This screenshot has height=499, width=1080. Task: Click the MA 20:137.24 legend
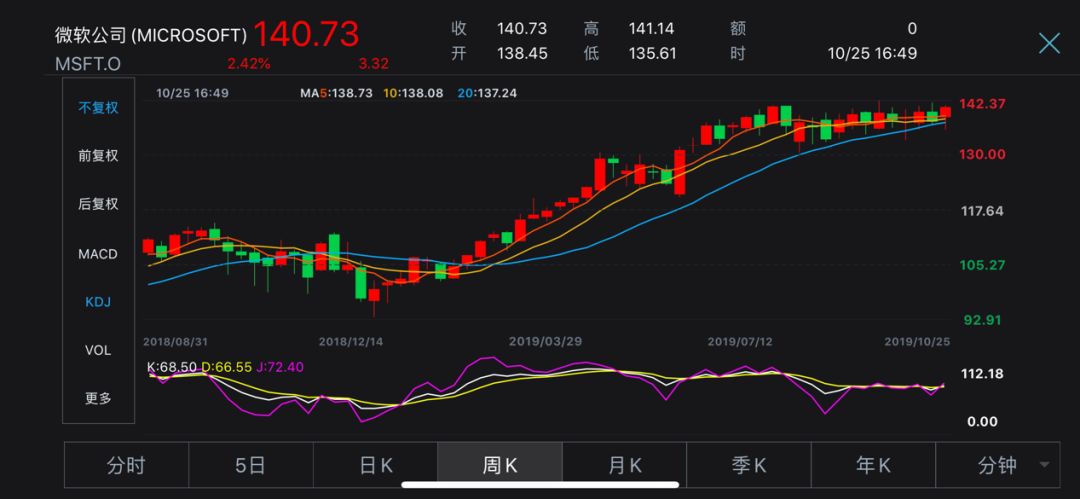coord(486,92)
